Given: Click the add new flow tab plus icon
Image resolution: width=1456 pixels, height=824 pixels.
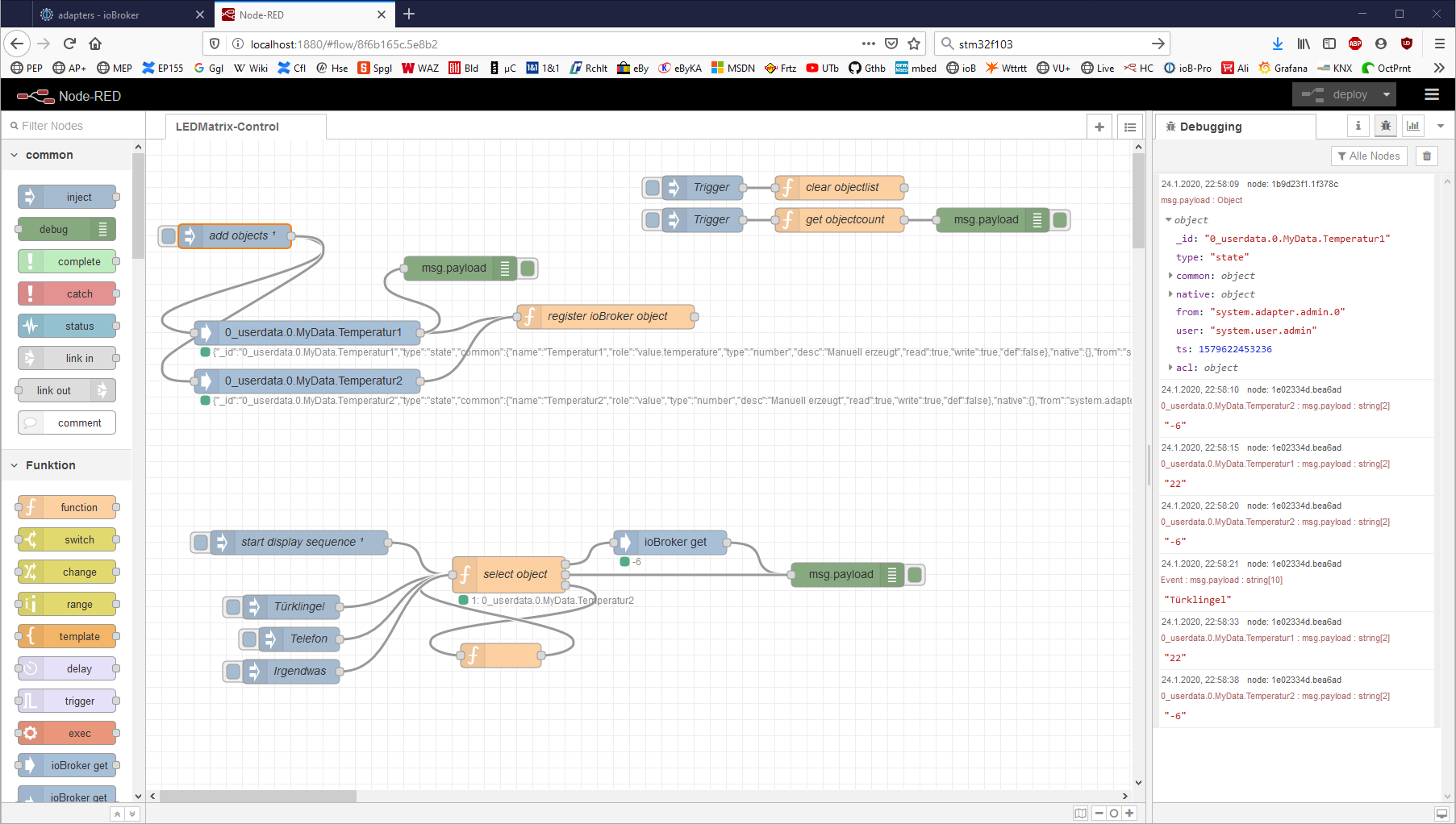Looking at the screenshot, I should tap(1099, 127).
